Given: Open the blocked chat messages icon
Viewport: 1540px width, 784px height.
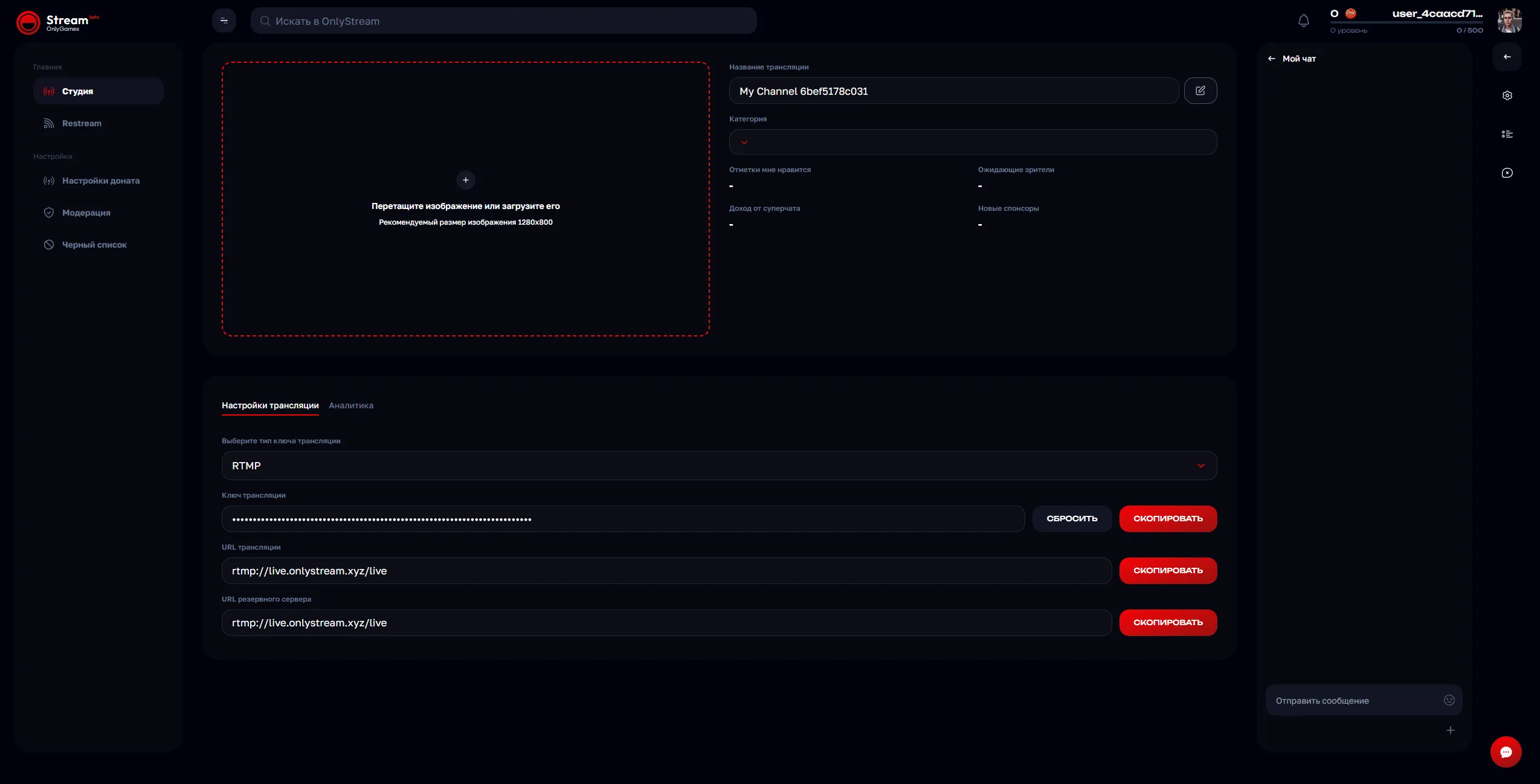Looking at the screenshot, I should click(1507, 173).
